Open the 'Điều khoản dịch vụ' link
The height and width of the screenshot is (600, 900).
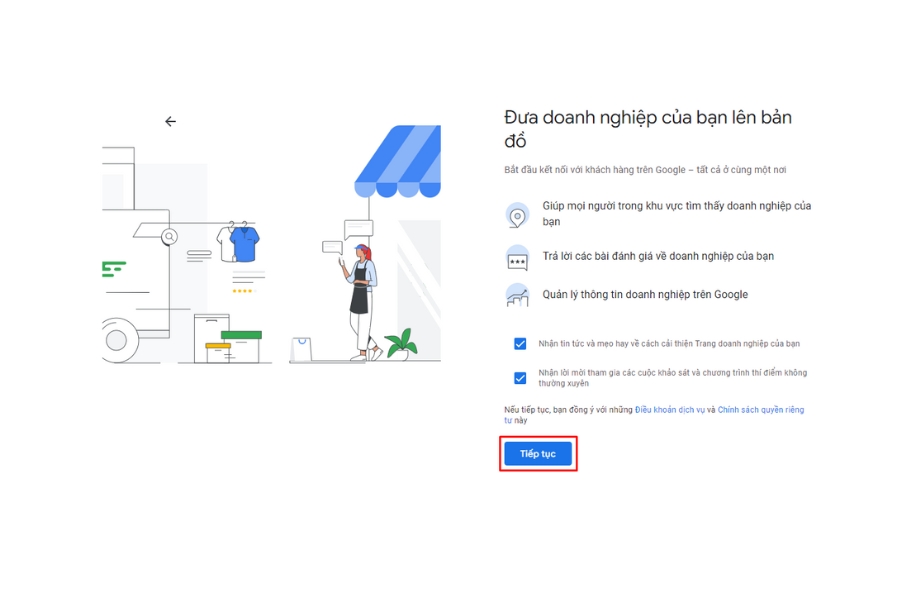point(670,410)
